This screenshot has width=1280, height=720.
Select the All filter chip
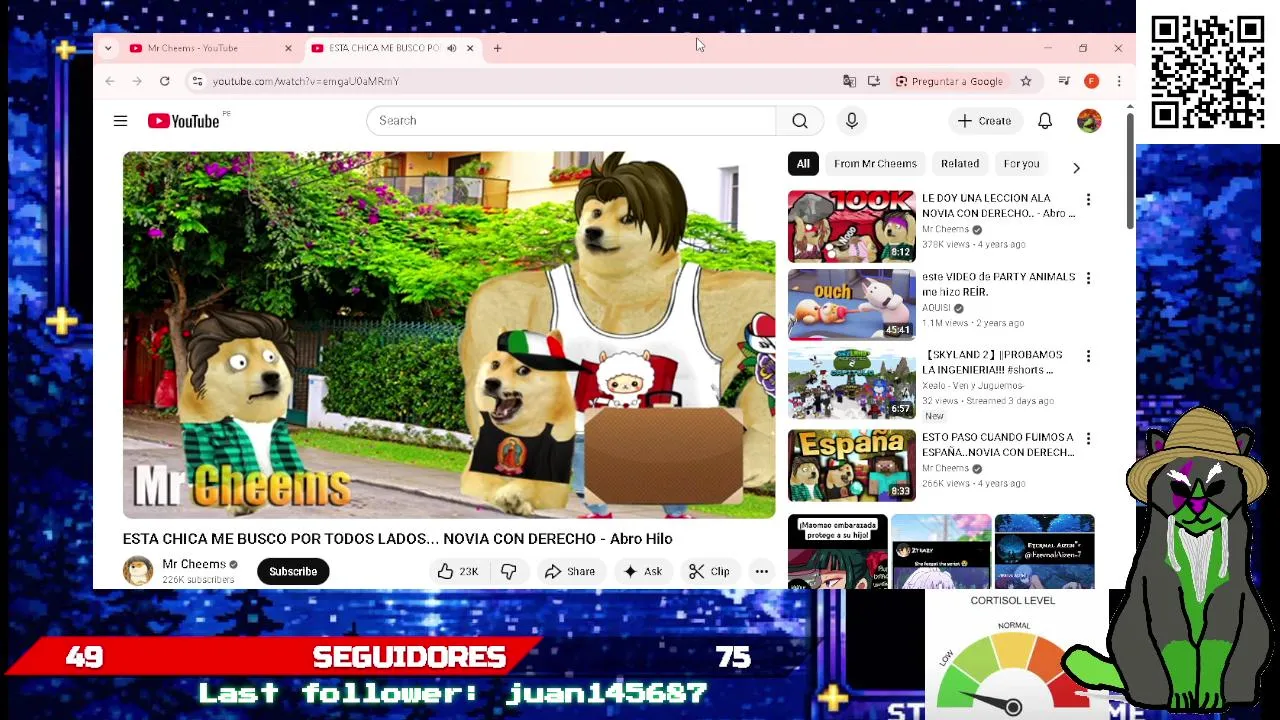tap(803, 164)
